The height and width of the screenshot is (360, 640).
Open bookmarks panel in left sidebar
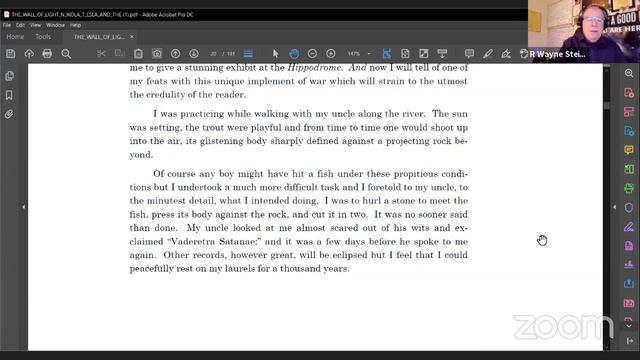[9, 95]
